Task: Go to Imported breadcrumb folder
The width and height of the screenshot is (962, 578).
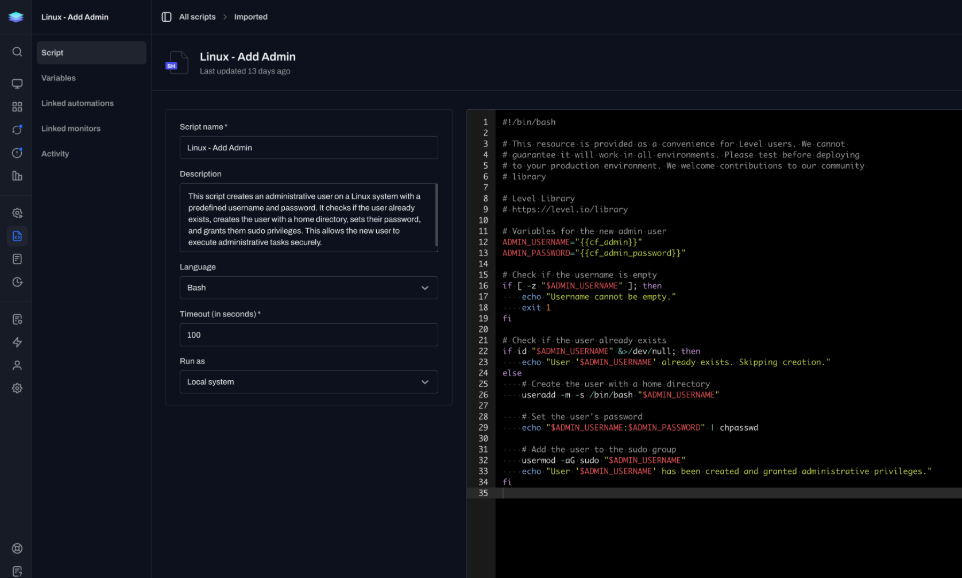Action: (250, 17)
